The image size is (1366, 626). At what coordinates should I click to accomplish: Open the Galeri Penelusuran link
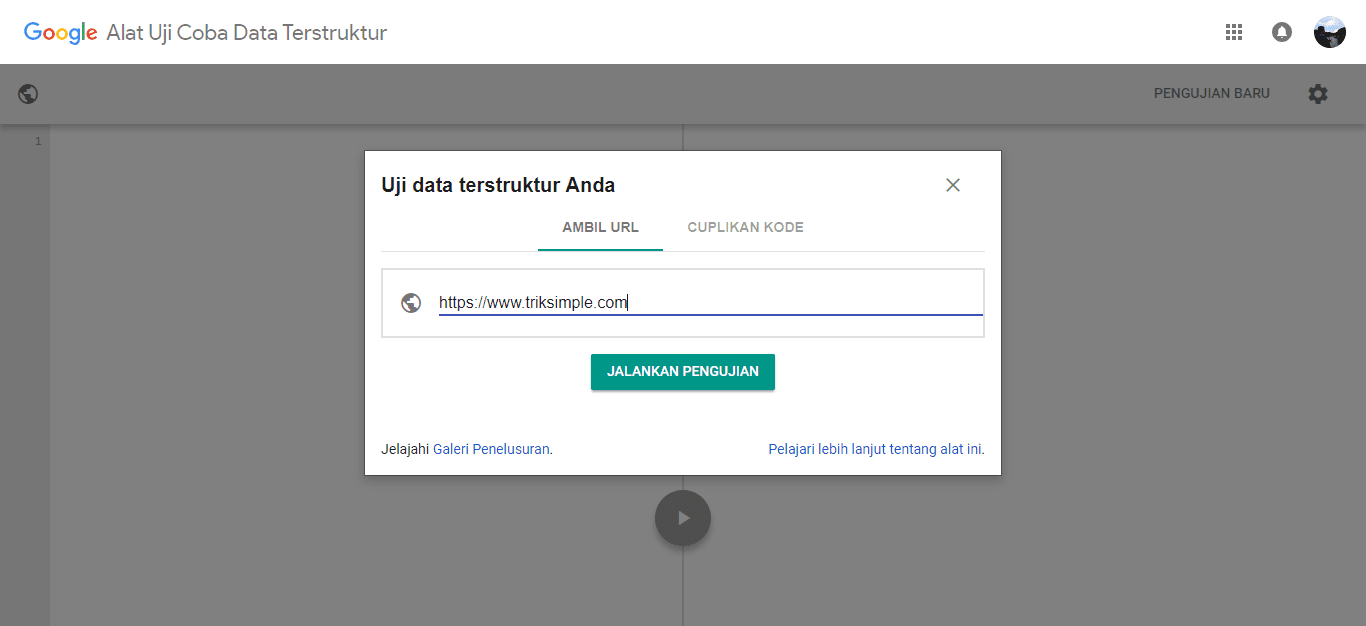[x=491, y=449]
